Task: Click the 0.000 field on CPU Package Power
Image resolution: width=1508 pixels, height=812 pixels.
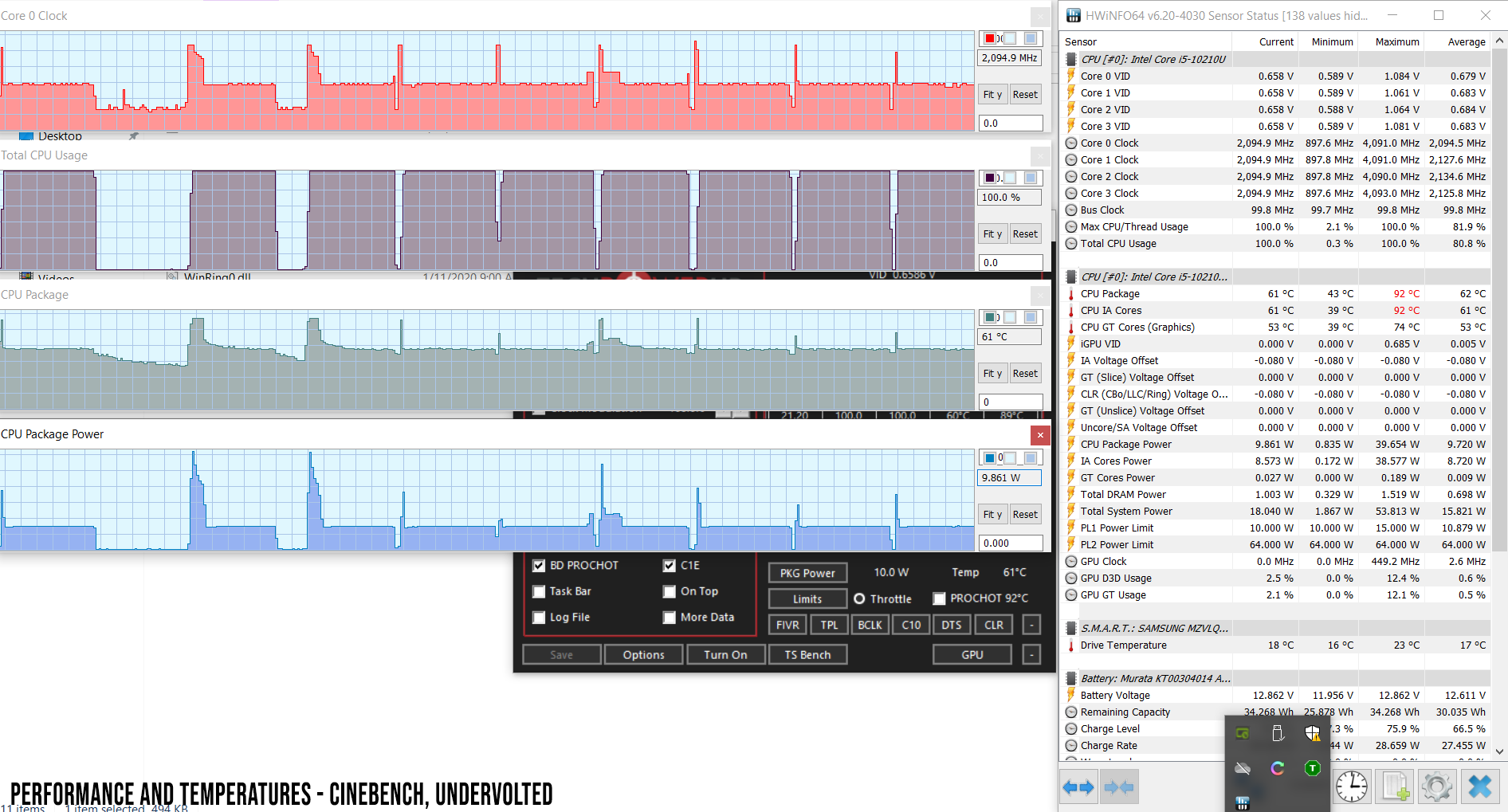Action: 1010,543
